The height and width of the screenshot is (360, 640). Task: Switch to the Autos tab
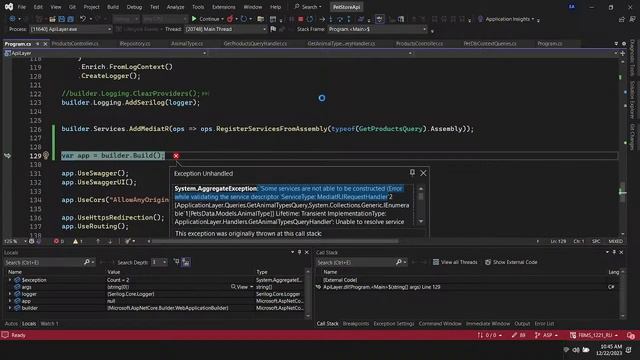coord(11,324)
